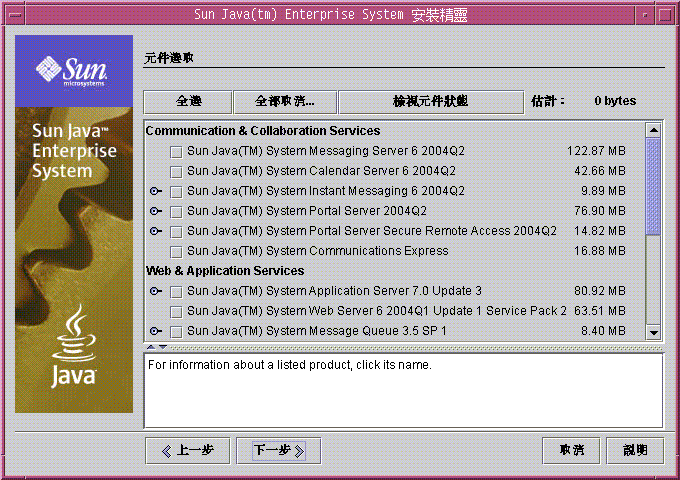This screenshot has width=680, height=480.
Task: Click the Portal Server Secure Remote Access name
Action: (372, 231)
